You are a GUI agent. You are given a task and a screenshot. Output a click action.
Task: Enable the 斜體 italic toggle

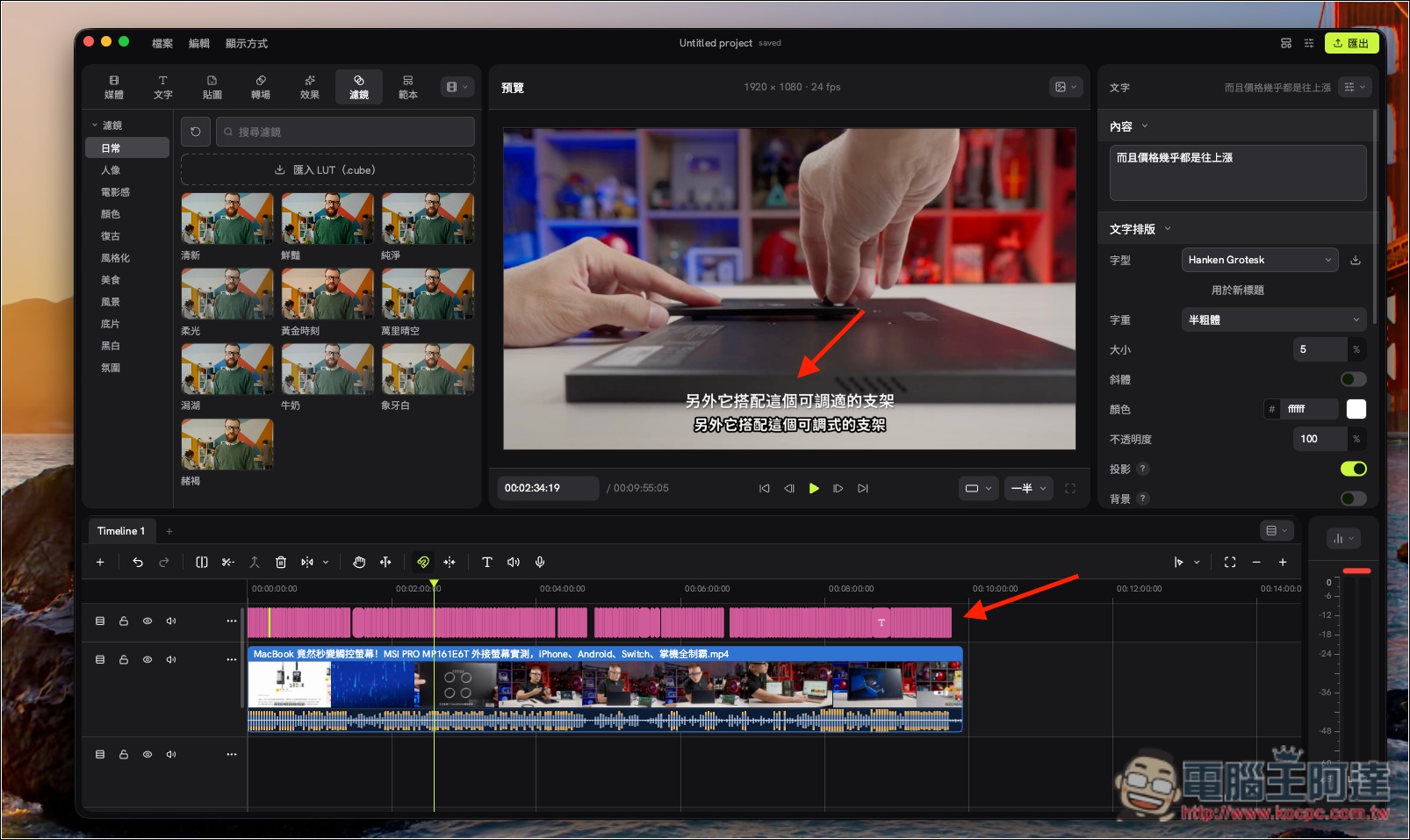coord(1354,379)
